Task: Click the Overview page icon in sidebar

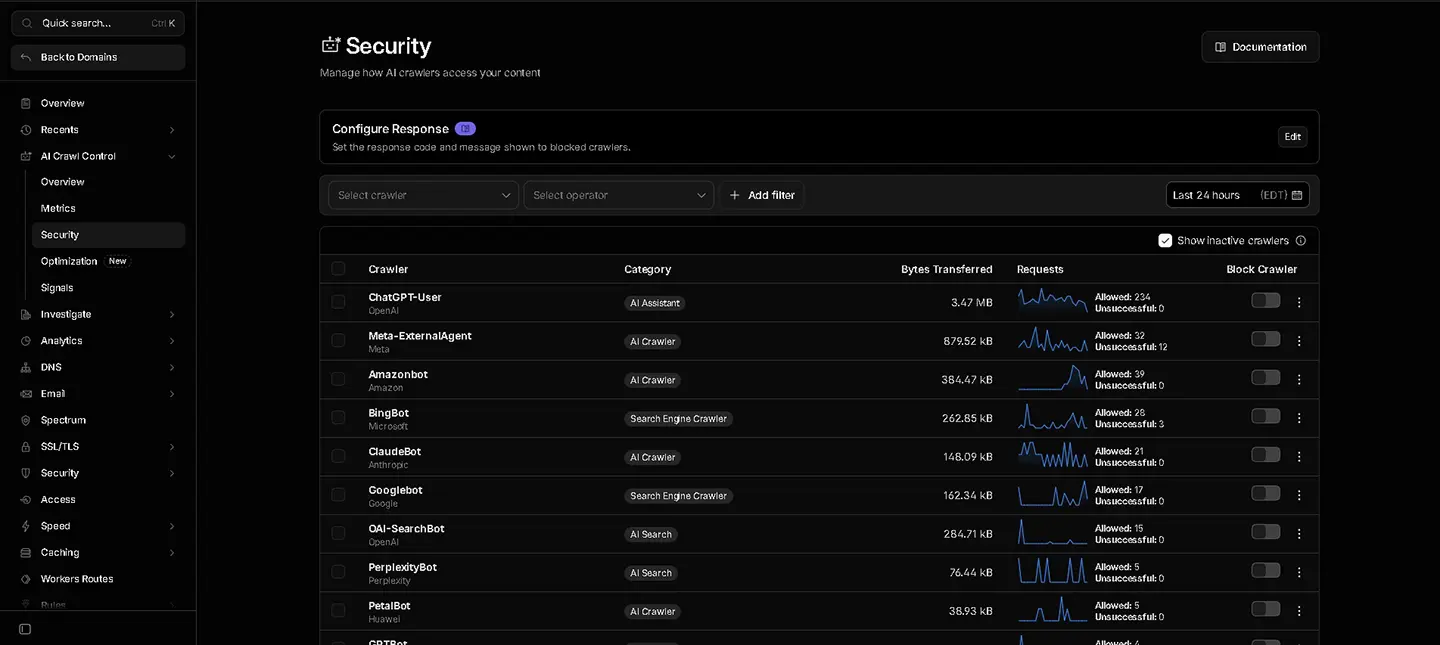Action: click(26, 103)
